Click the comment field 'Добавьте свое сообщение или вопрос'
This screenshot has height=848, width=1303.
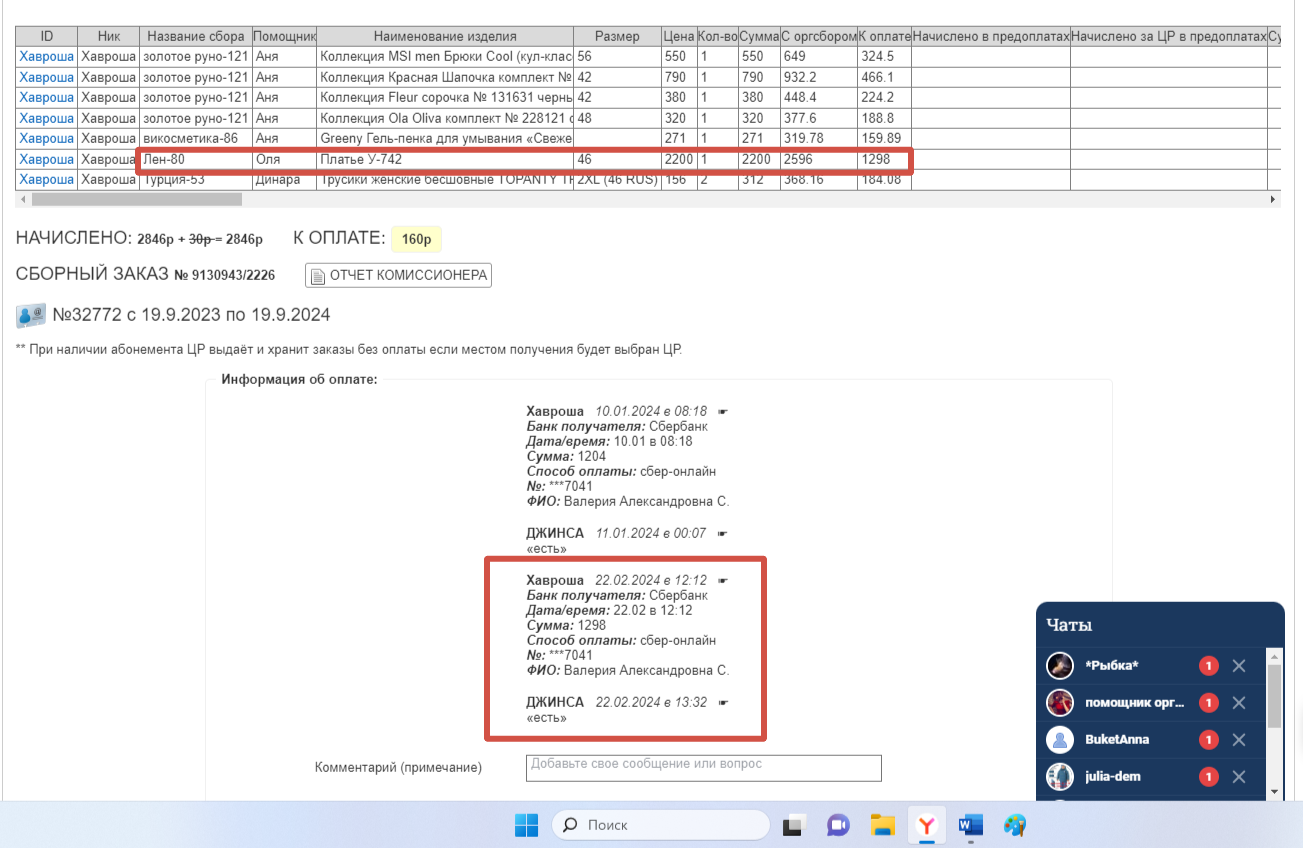[x=703, y=767]
